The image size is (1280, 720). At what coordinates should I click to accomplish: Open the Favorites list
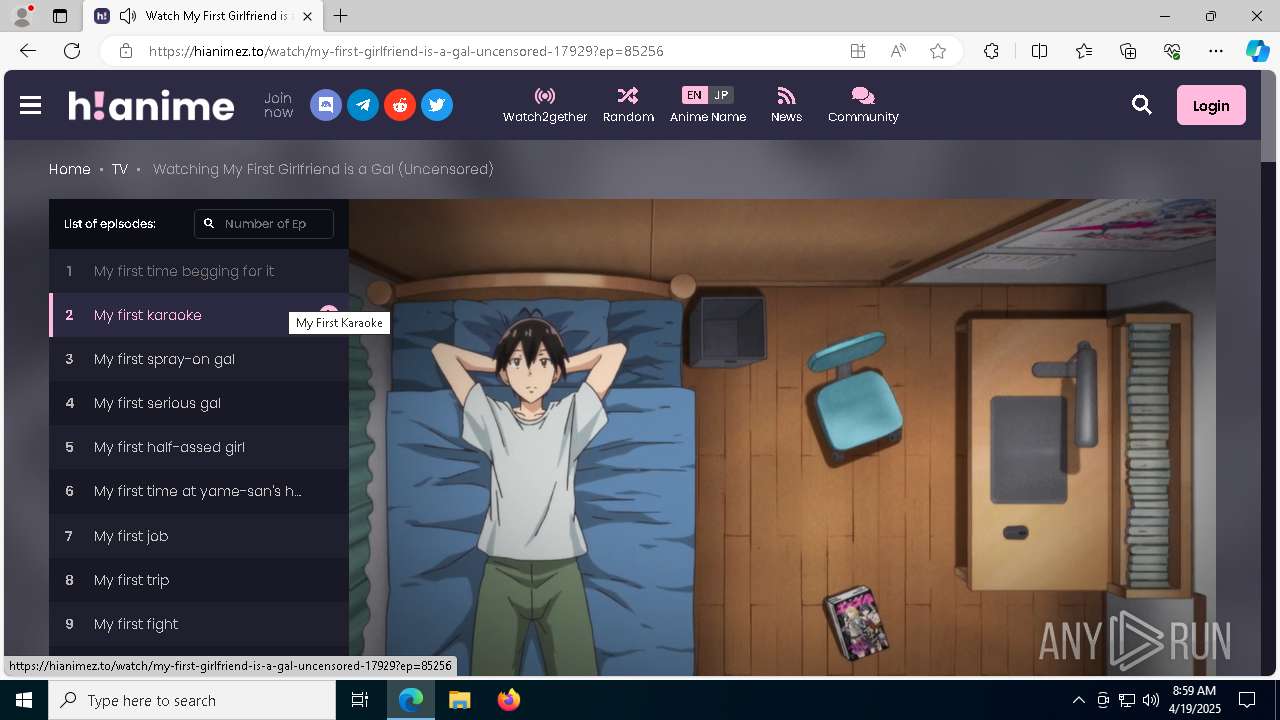1084,51
